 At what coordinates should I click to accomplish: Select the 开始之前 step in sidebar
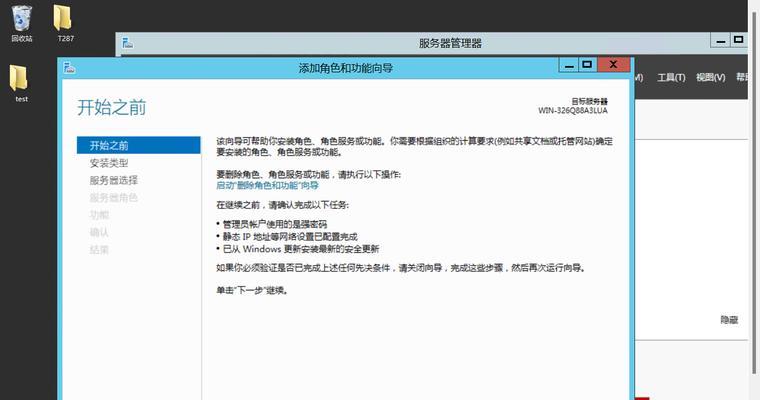point(139,145)
